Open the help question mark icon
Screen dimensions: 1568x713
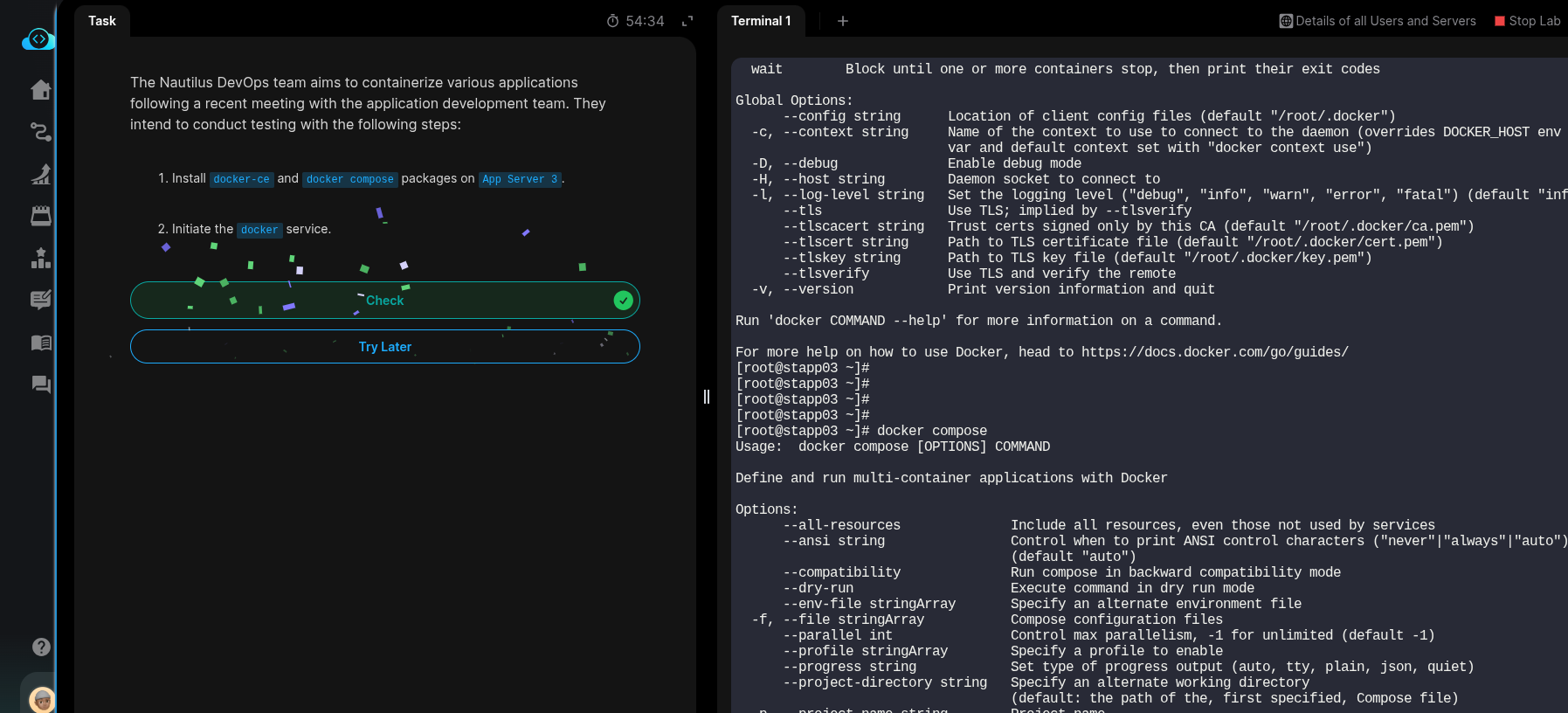[41, 647]
